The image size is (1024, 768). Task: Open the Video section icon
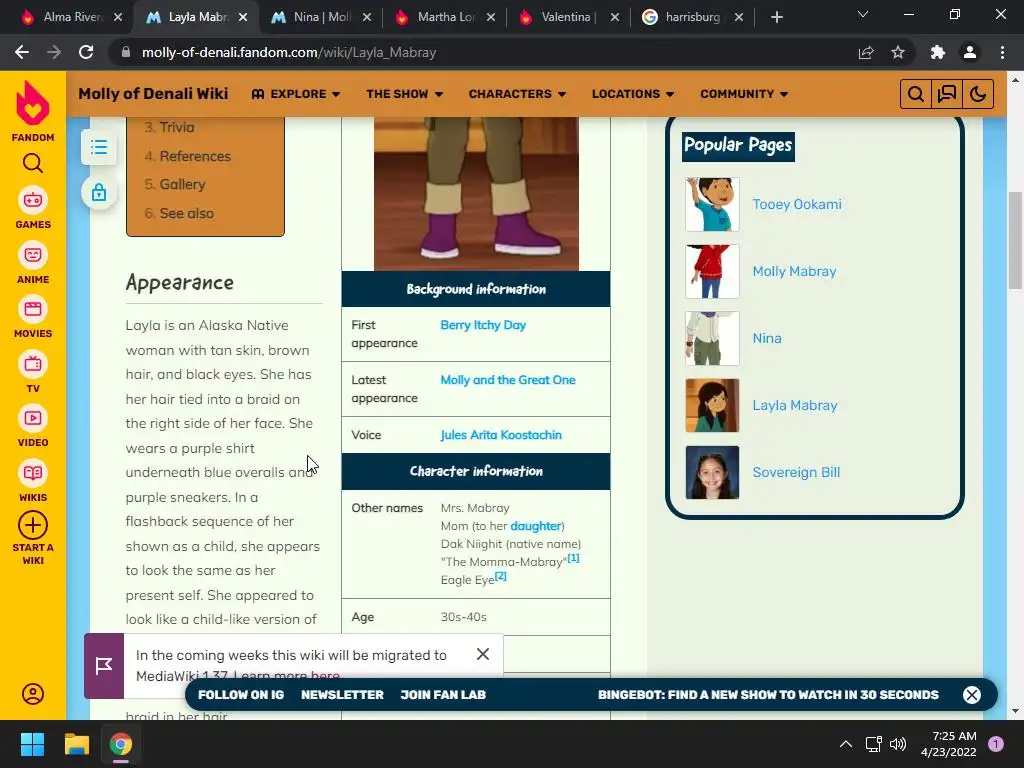pos(33,418)
